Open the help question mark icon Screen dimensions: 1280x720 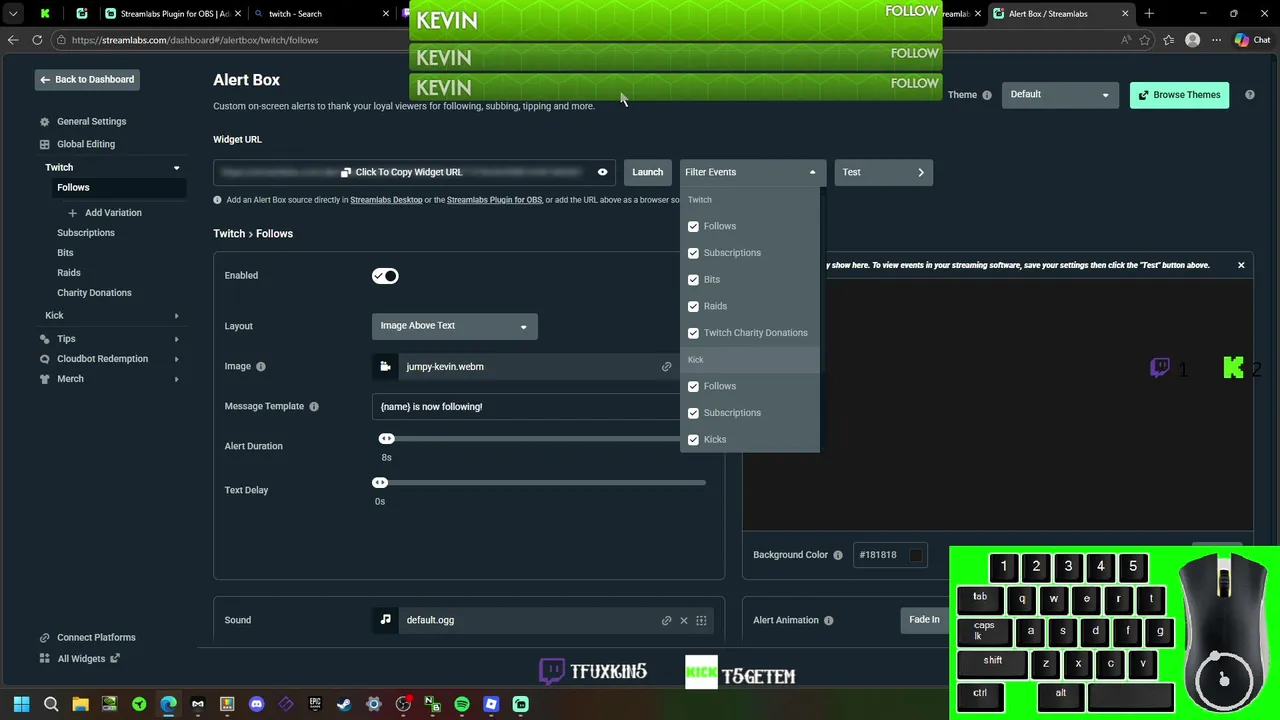[1250, 95]
